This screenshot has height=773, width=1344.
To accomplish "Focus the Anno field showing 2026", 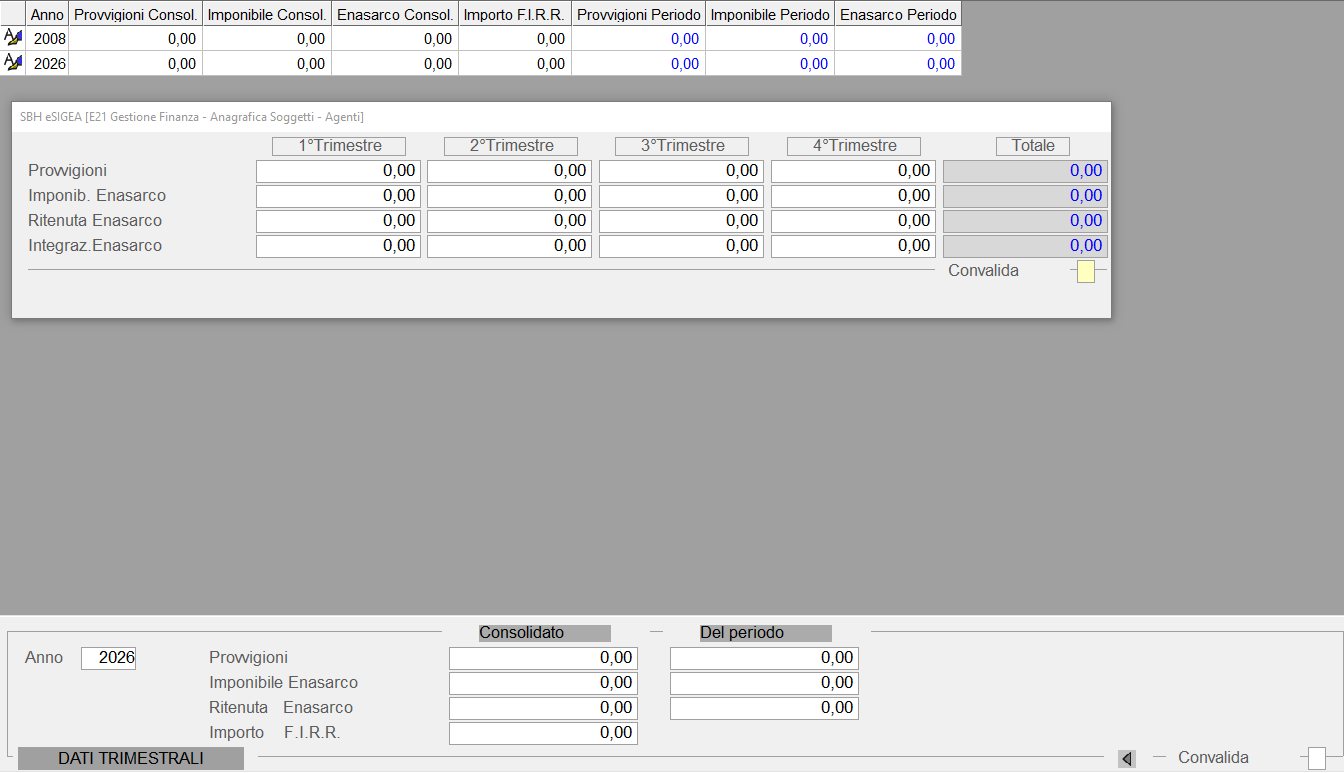I will click(108, 658).
